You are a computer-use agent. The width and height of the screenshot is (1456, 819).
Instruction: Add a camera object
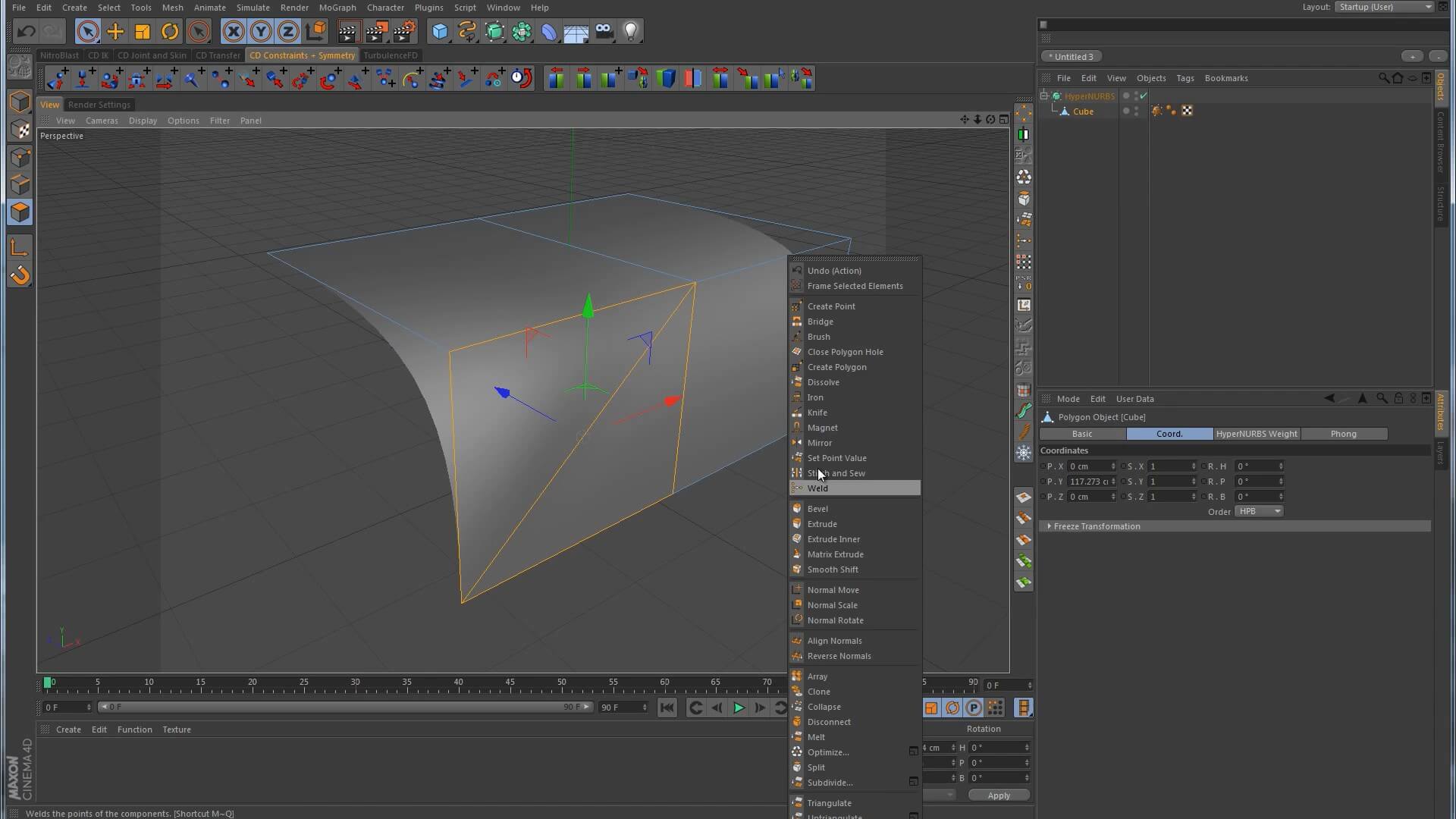604,31
